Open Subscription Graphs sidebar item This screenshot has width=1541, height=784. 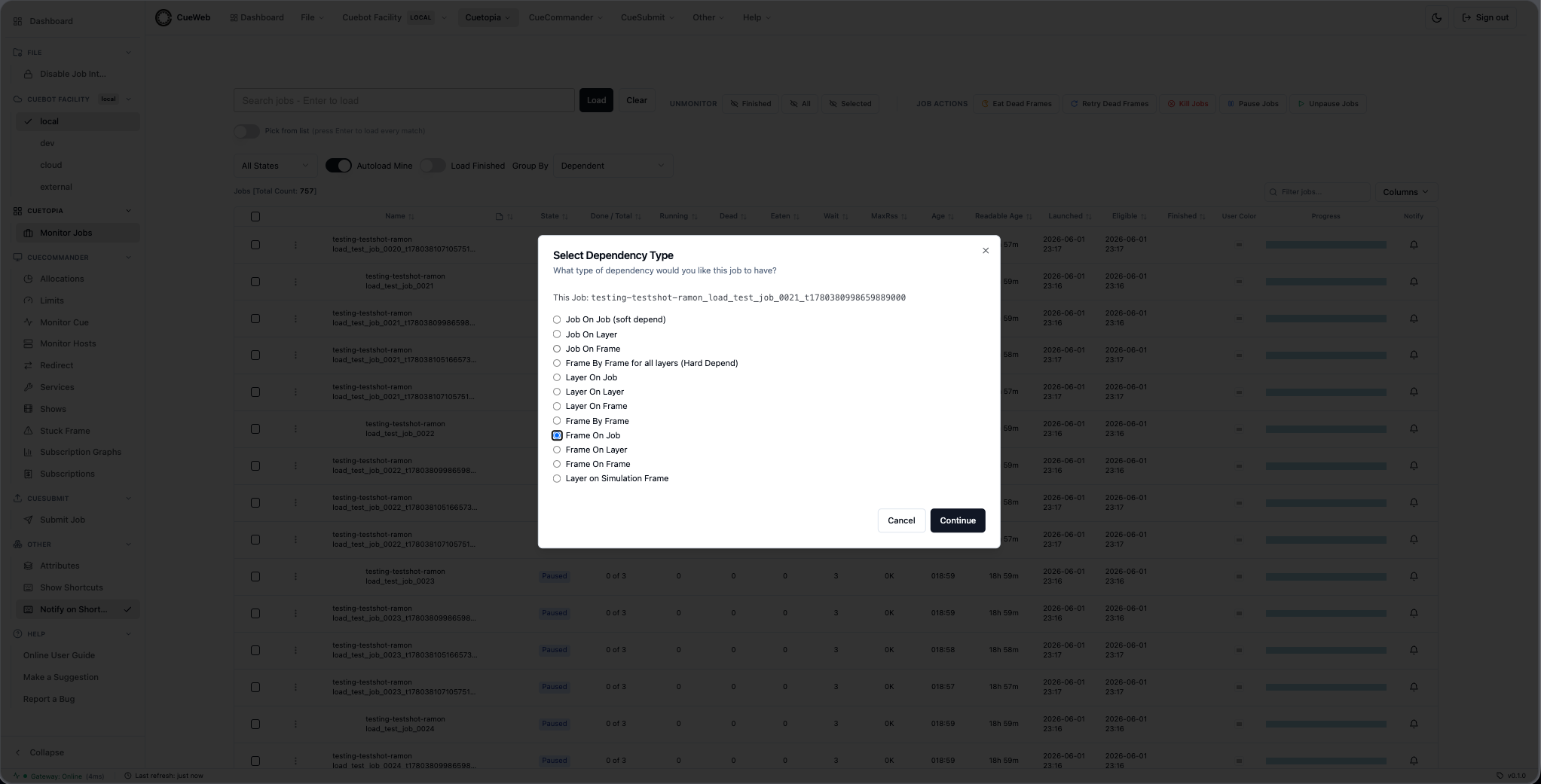pyautogui.click(x=81, y=452)
